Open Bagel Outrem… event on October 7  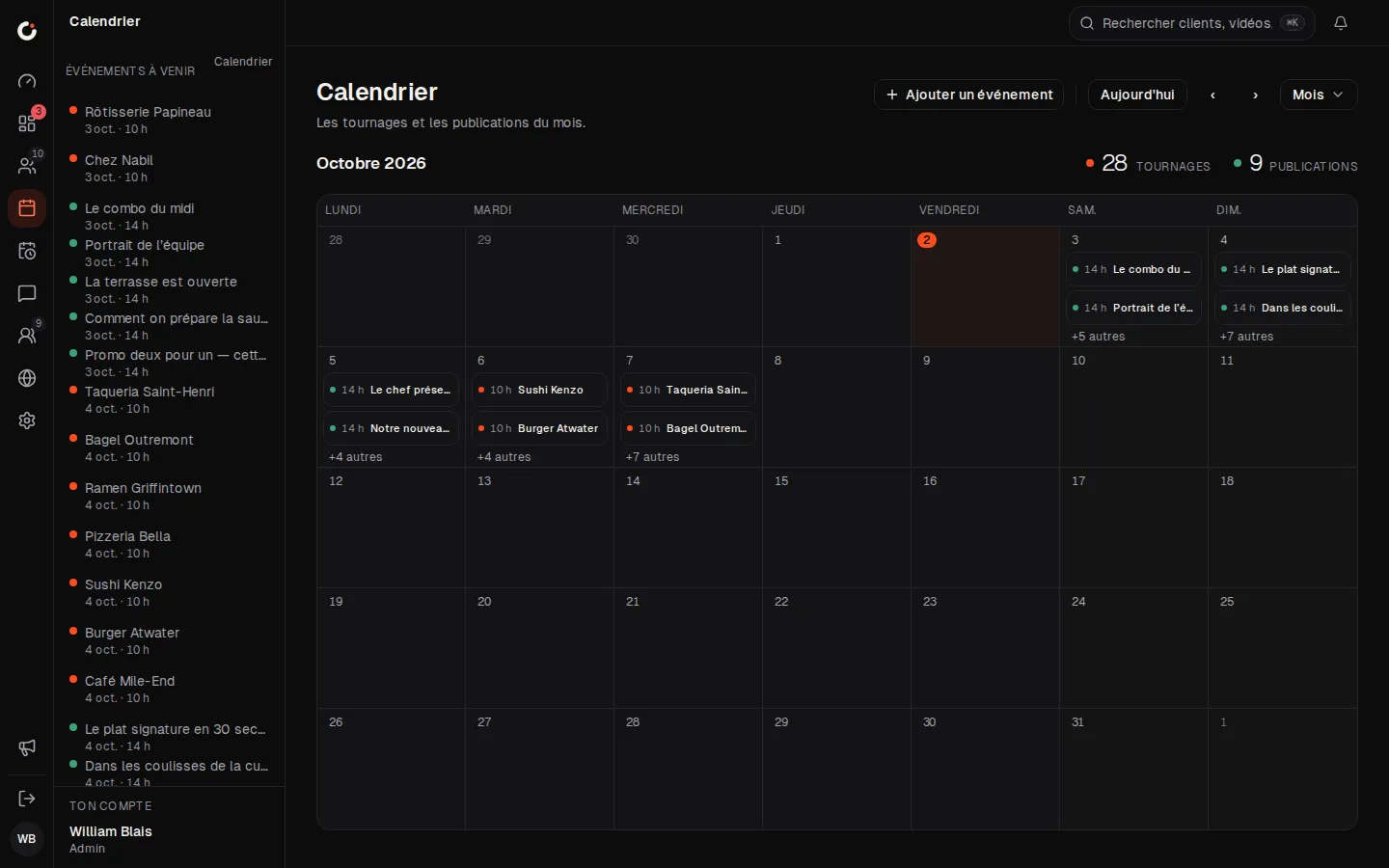click(689, 428)
